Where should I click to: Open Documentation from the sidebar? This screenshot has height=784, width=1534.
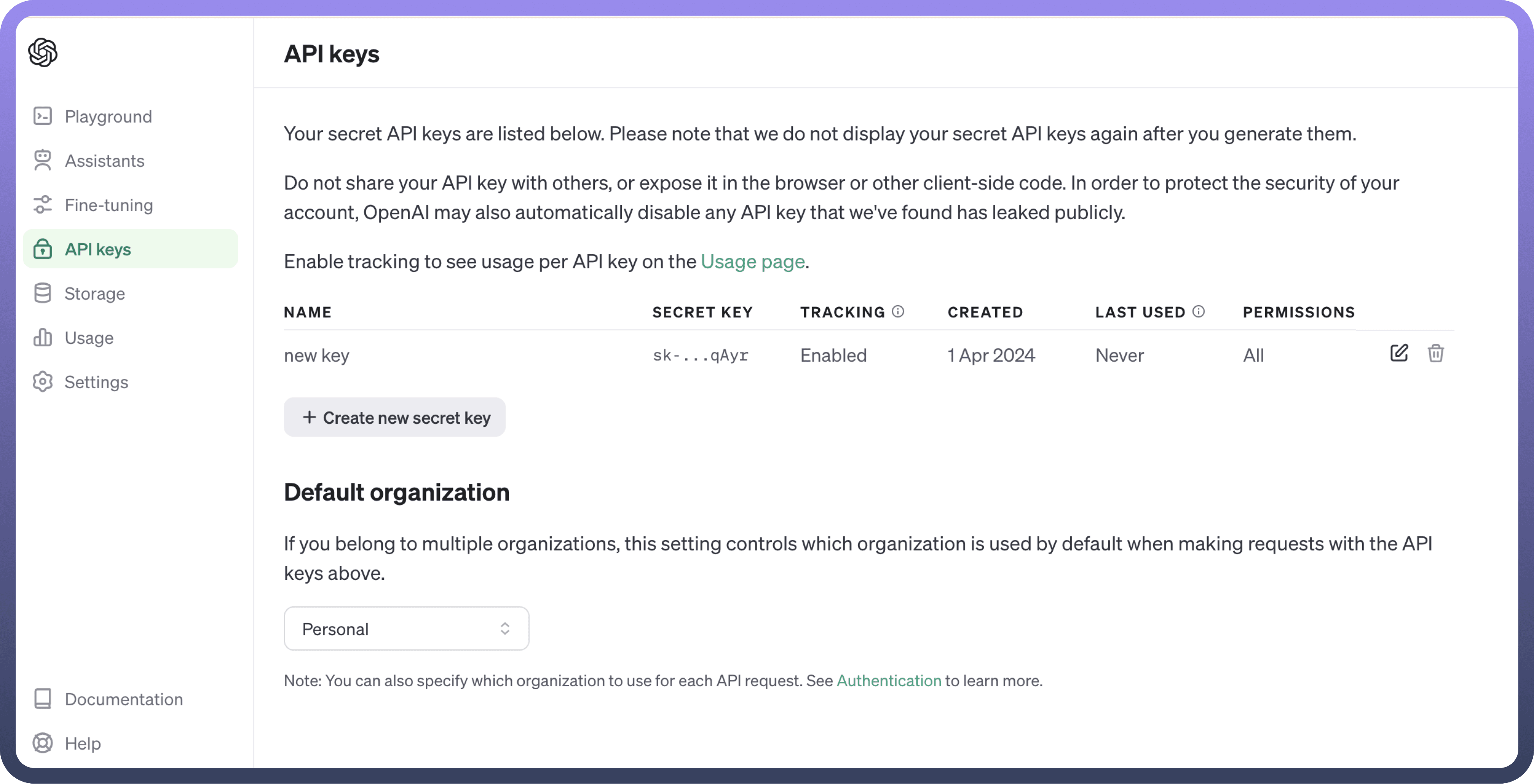tap(123, 699)
